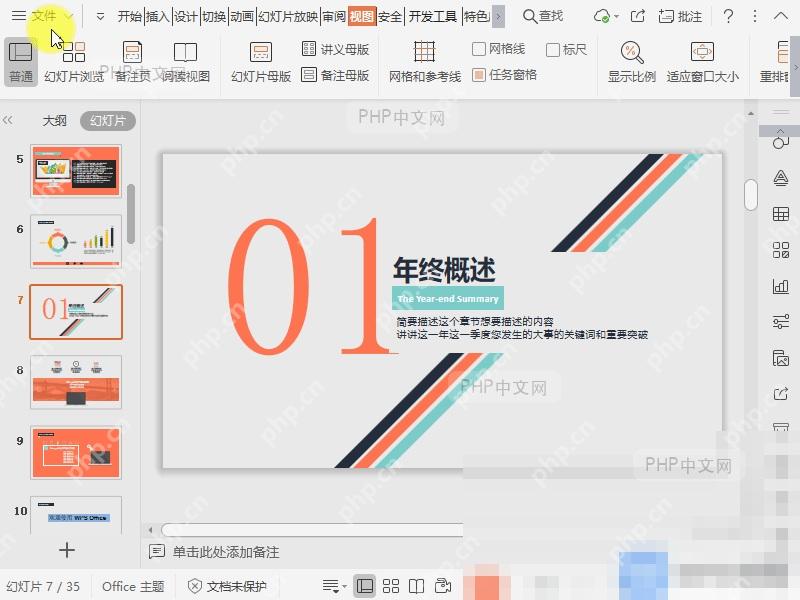
Task: Switch to reading view in status bar
Action: click(x=417, y=586)
